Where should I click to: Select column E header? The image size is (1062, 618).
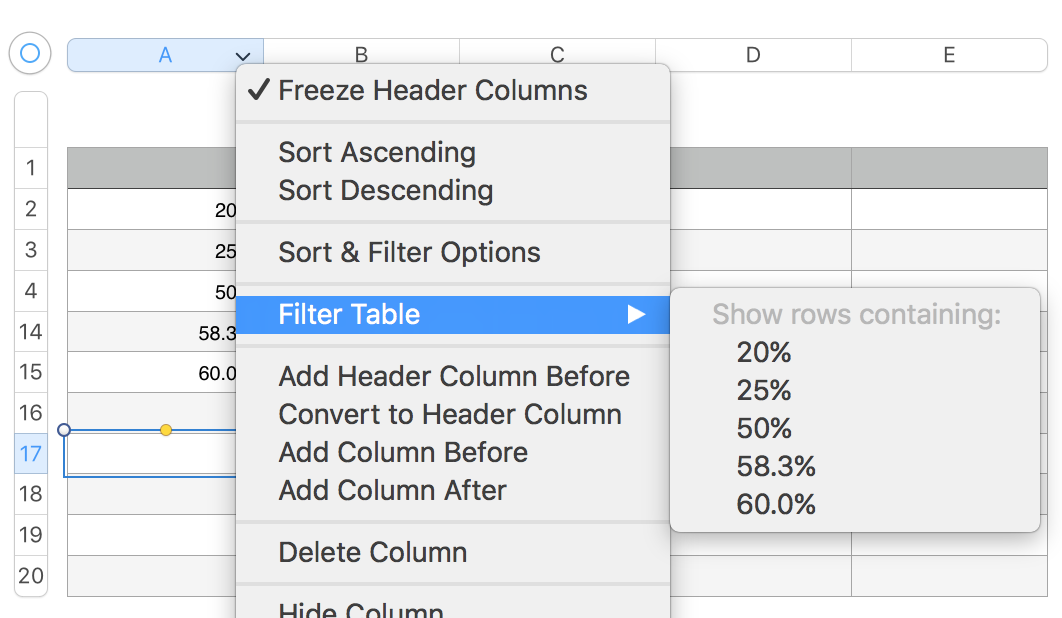[x=948, y=56]
